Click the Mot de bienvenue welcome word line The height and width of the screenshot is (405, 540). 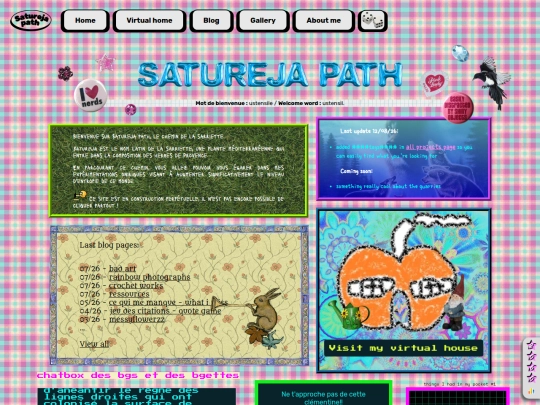pos(270,103)
